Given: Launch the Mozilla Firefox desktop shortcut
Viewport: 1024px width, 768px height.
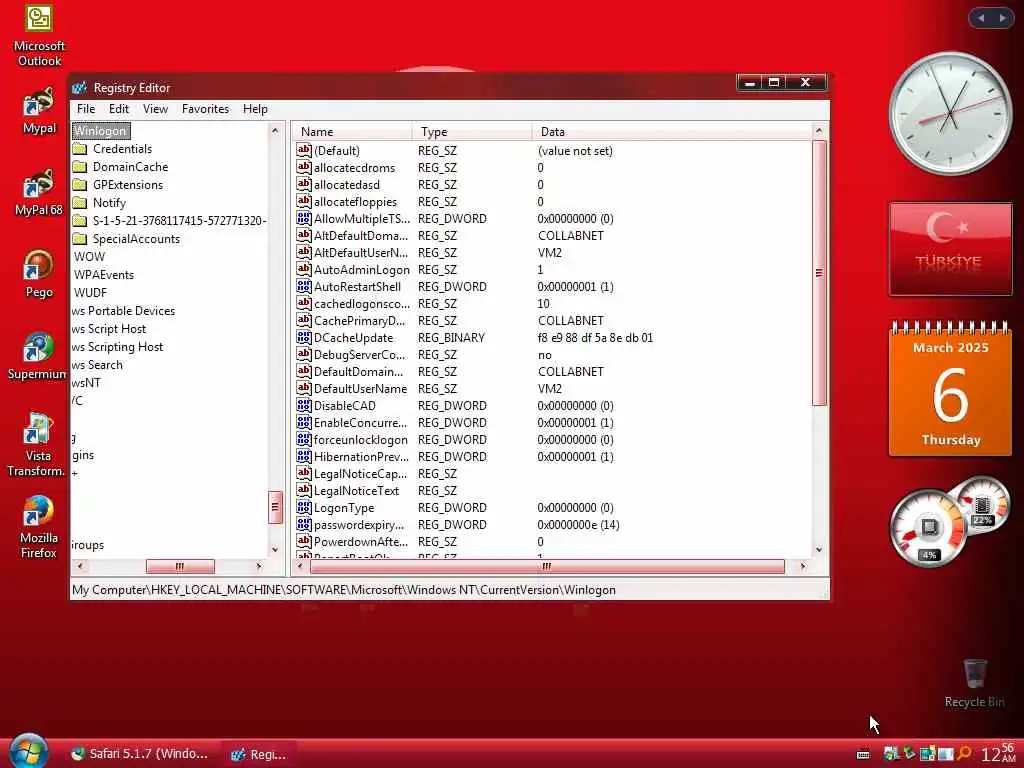Looking at the screenshot, I should [39, 527].
